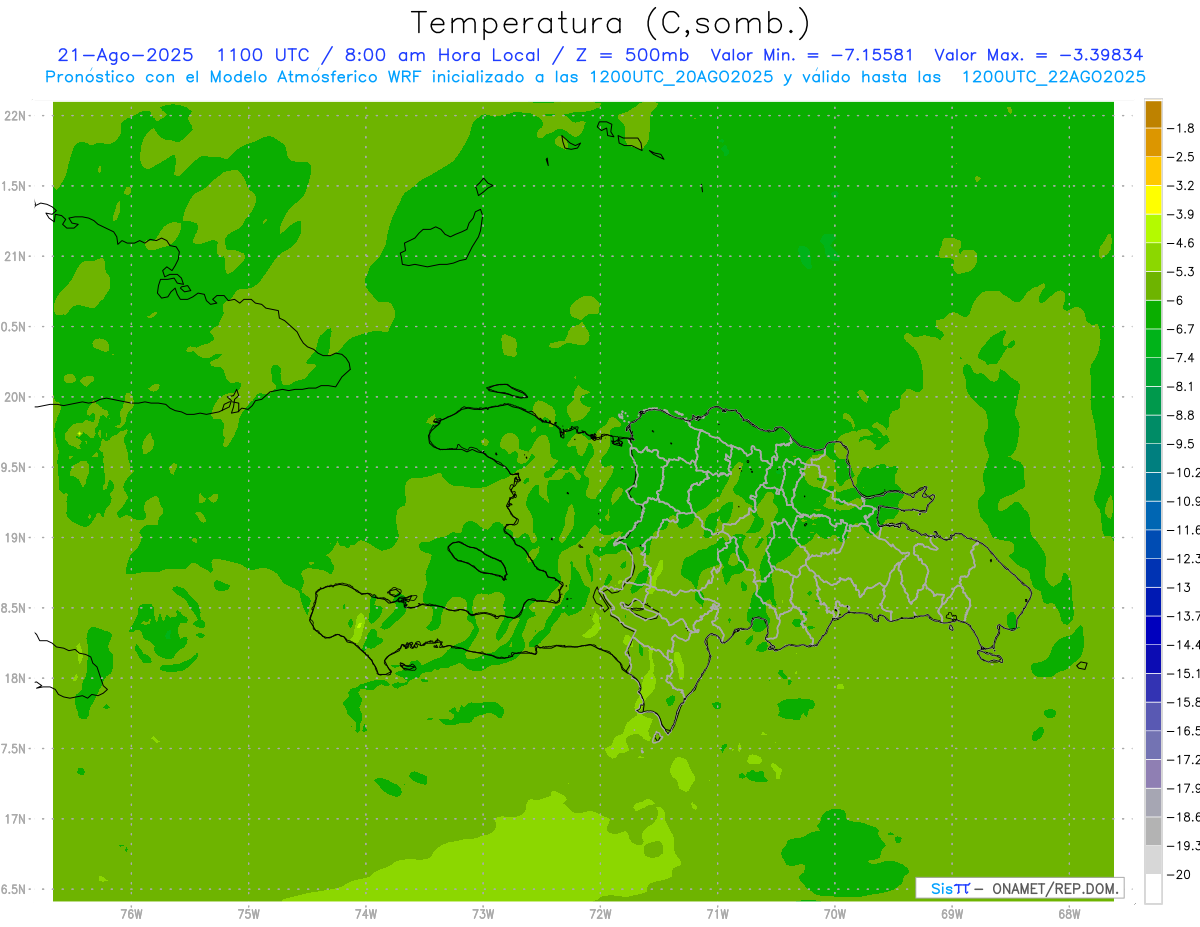
Task: Click the '74W' longitude label
Action: 365,914
